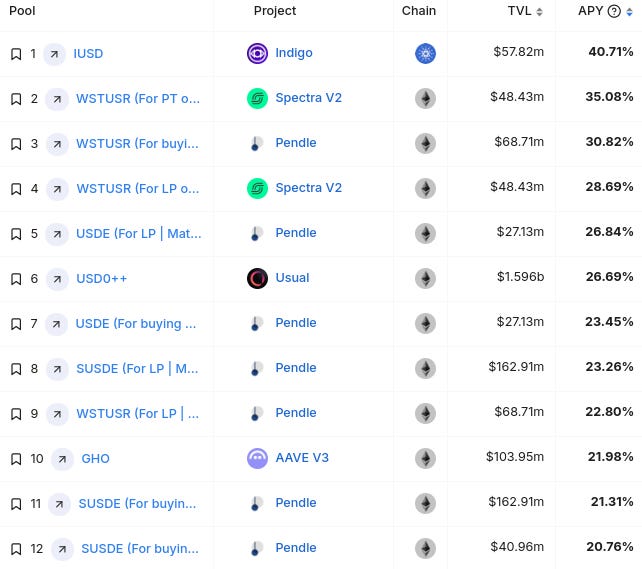Click the AAVE V3 ghost logo
The width and height of the screenshot is (642, 569).
258,458
